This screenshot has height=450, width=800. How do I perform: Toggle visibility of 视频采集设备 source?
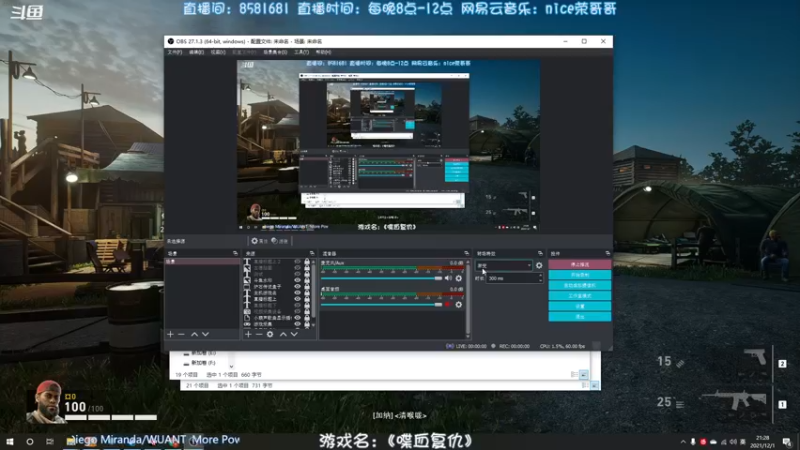pyautogui.click(x=297, y=311)
